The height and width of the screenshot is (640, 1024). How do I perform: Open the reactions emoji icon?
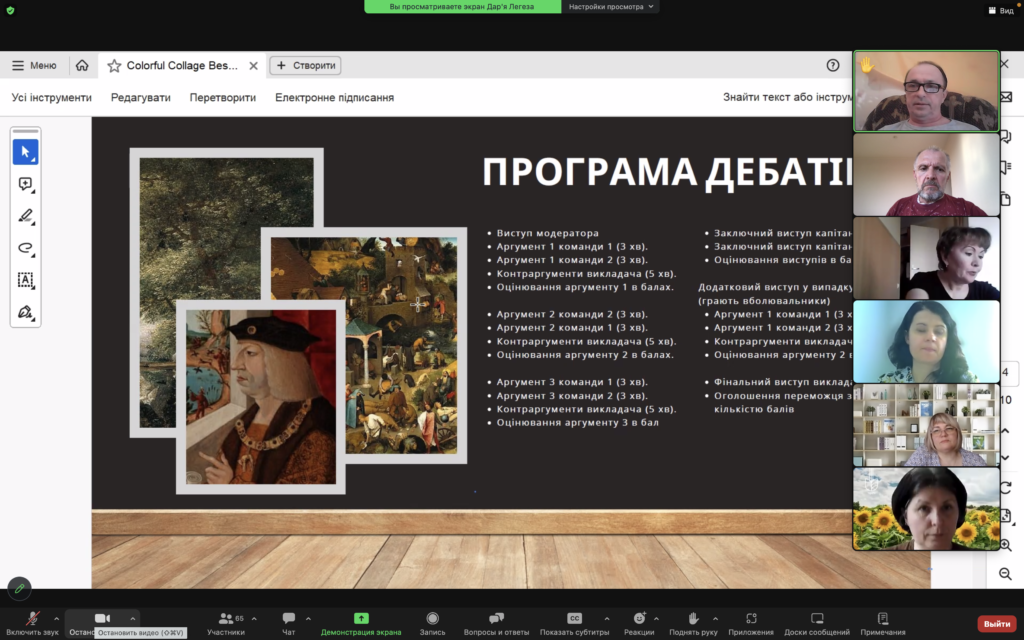pyautogui.click(x=639, y=618)
